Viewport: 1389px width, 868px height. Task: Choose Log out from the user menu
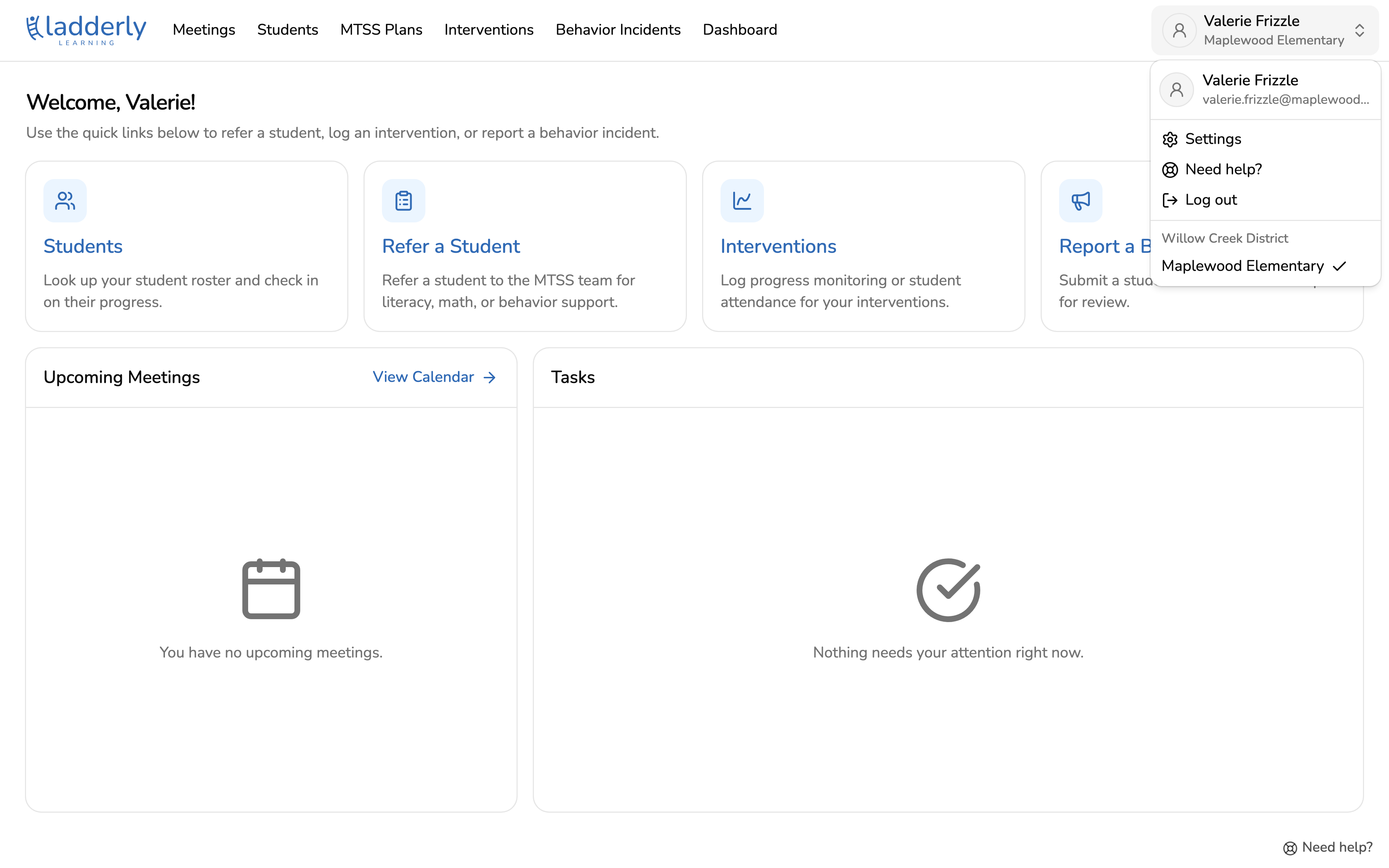tap(1265, 200)
